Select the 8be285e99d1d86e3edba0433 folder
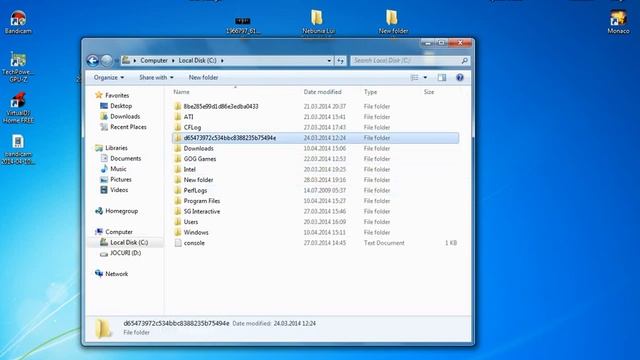 click(x=221, y=107)
